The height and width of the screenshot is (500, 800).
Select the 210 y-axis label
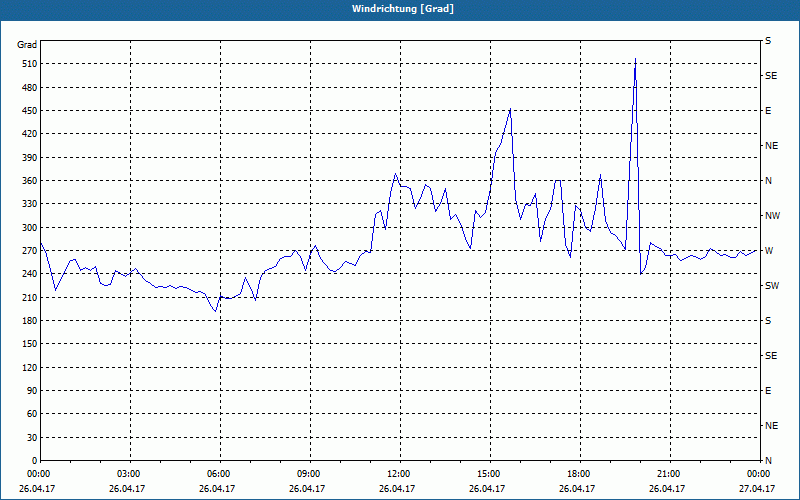30,297
